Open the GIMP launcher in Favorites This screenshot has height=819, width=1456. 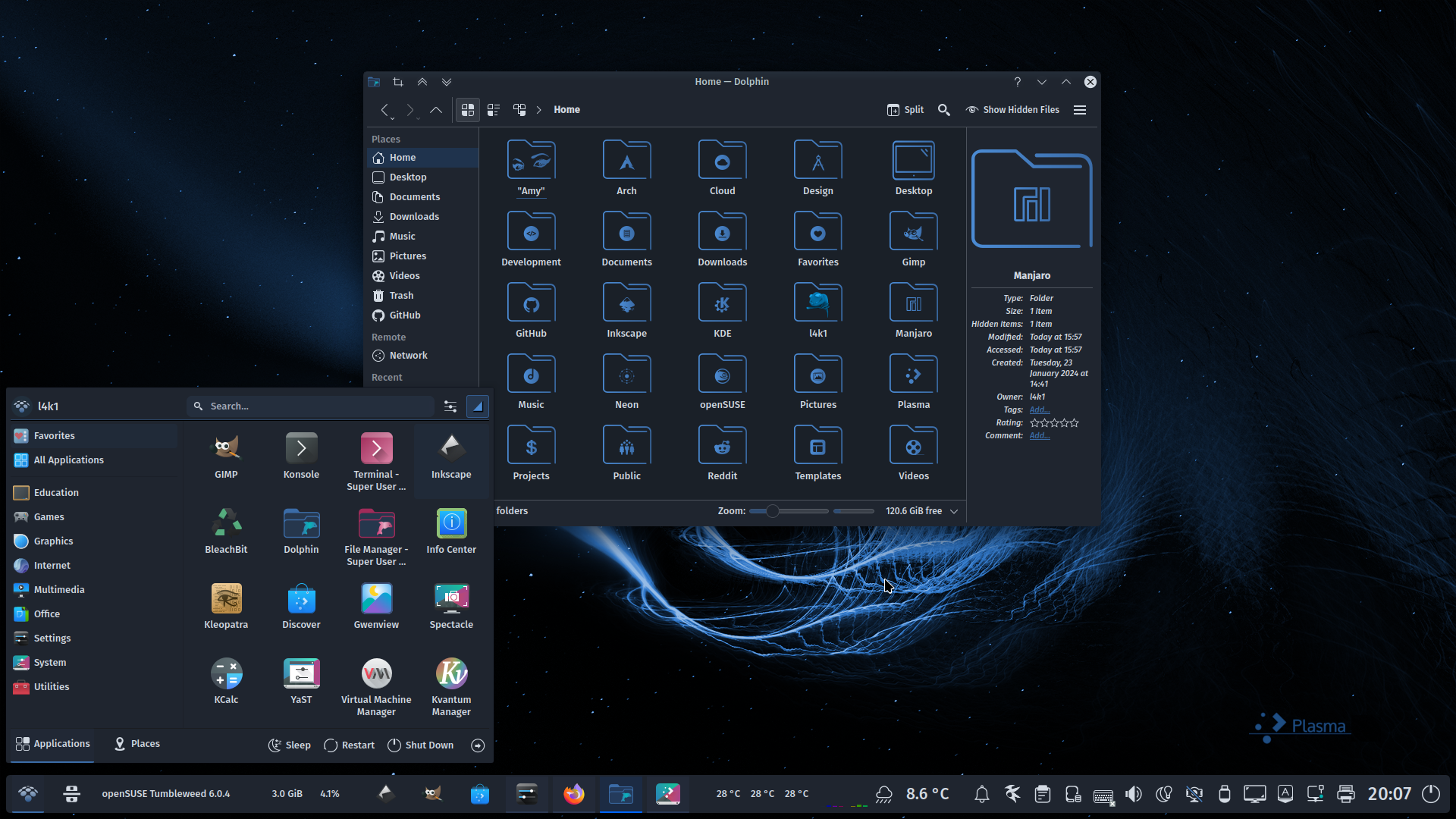coord(226,457)
